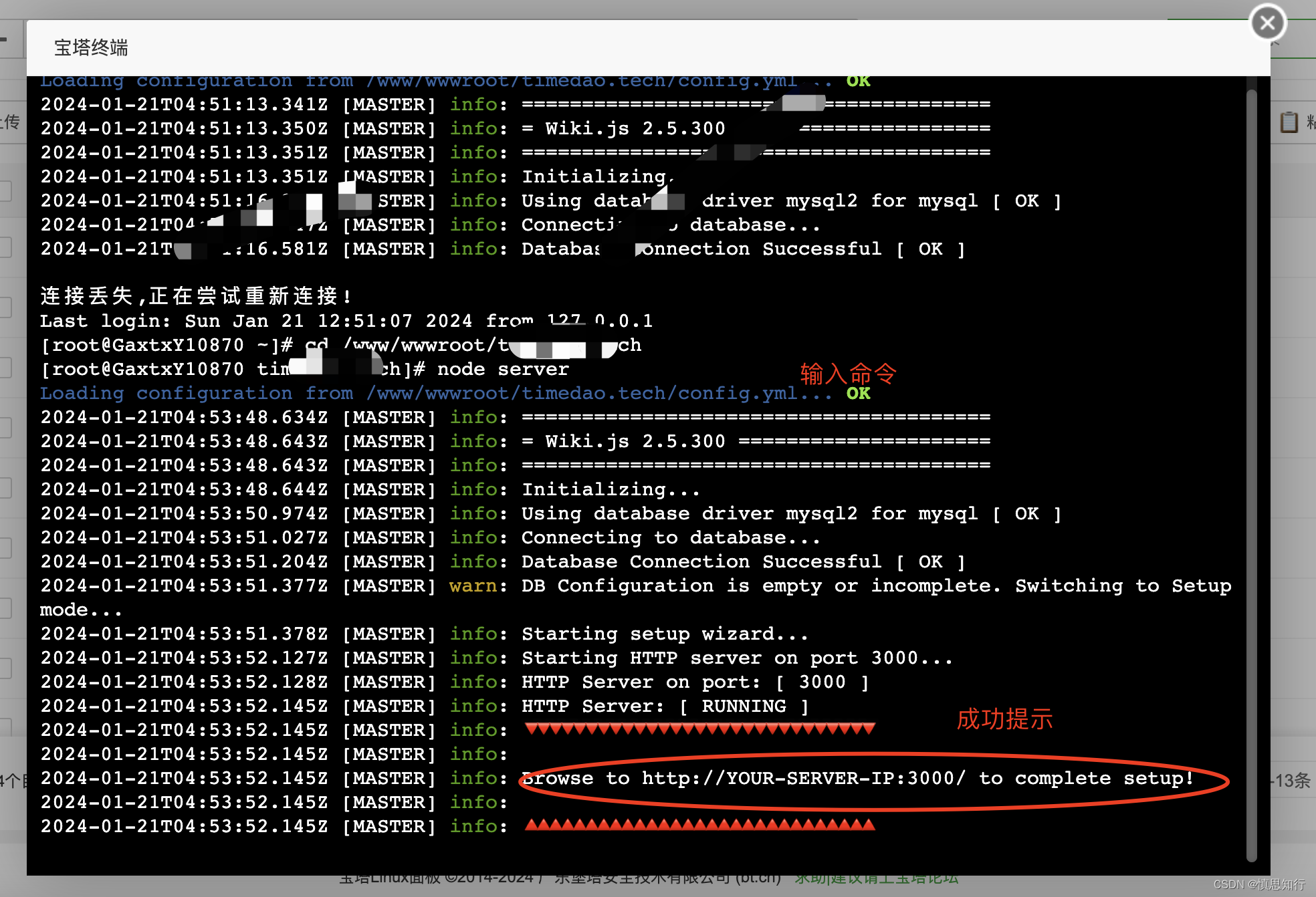Click the green OK after the lower config.yml line
This screenshot has height=897, width=1316.
pyautogui.click(x=858, y=393)
